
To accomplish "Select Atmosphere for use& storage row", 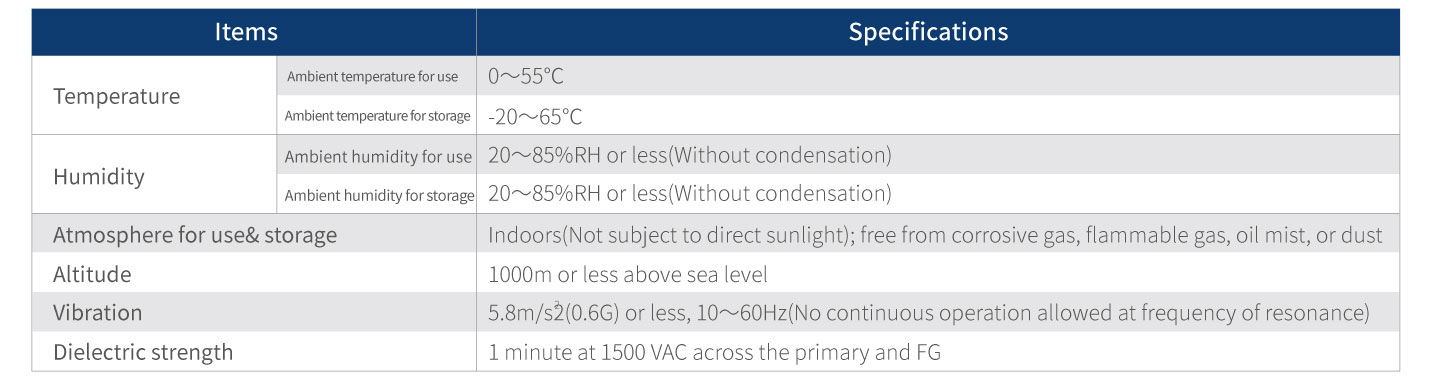I will (195, 235).
